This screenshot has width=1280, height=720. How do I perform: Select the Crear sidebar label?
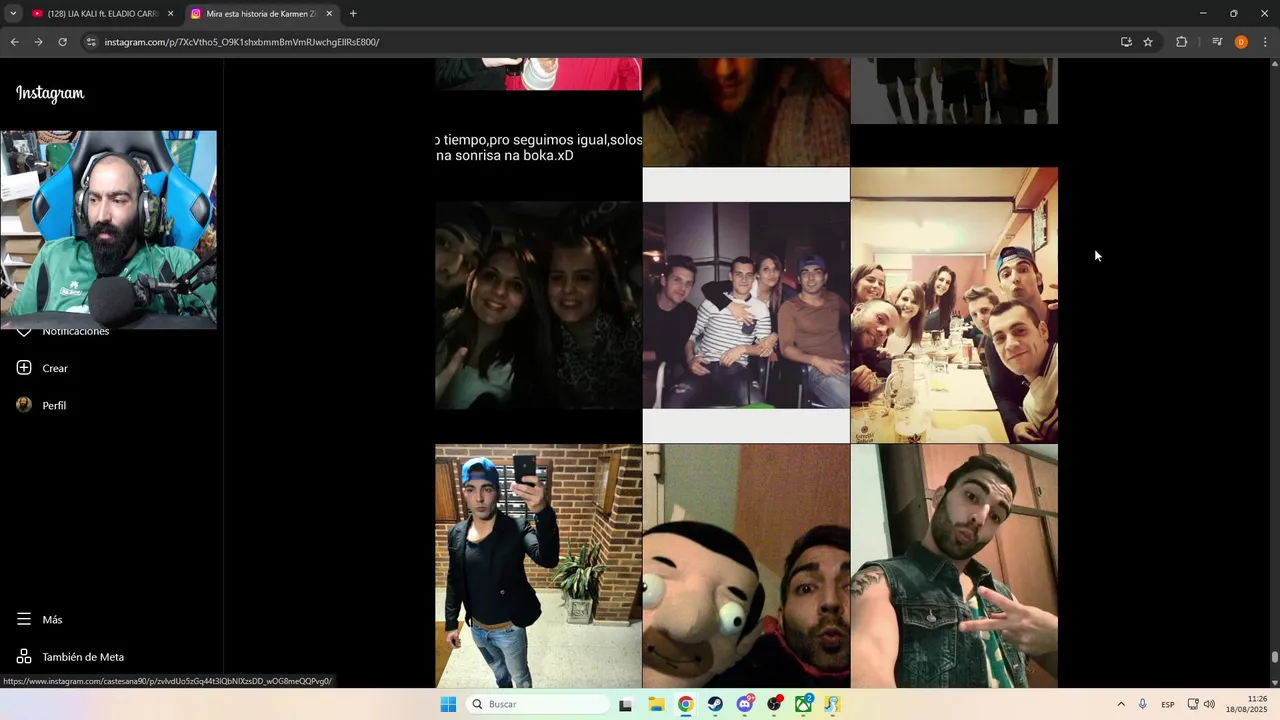click(x=55, y=368)
